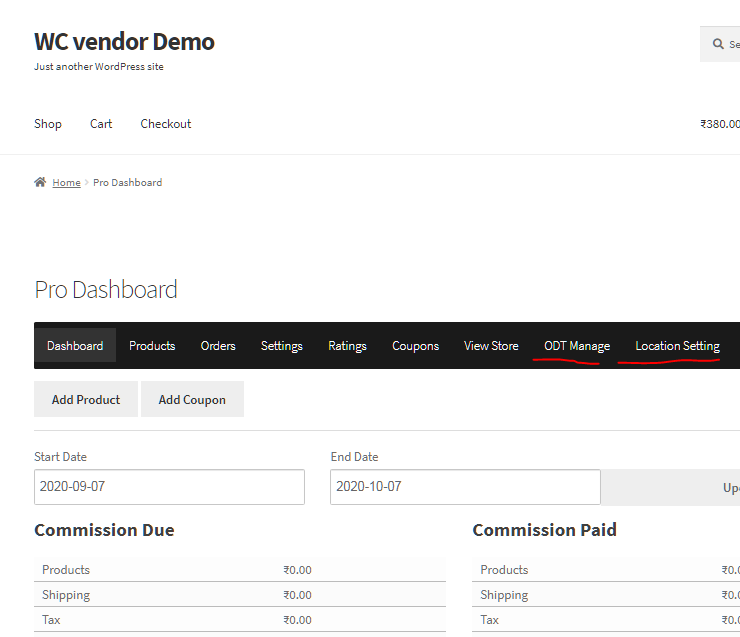Select the Dashboard tab
Screen dimensions: 740x637
point(75,345)
